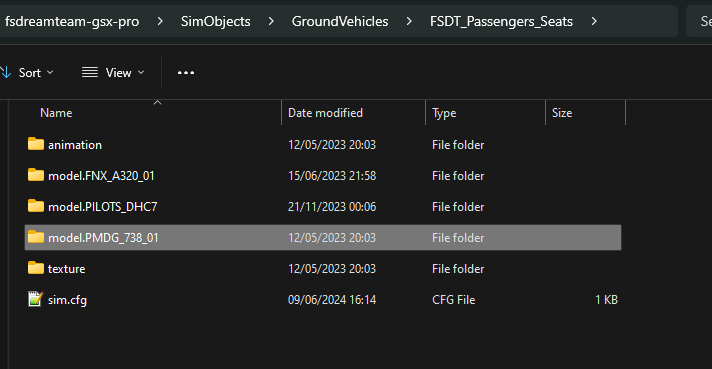Expand chevron after fsdreamteam-gsx-pro breadcrumb
Viewport: 712px width, 369px height.
pyautogui.click(x=160, y=21)
